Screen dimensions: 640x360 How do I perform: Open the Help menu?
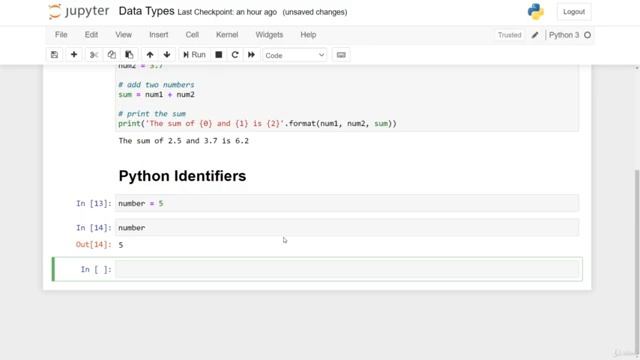point(308,35)
